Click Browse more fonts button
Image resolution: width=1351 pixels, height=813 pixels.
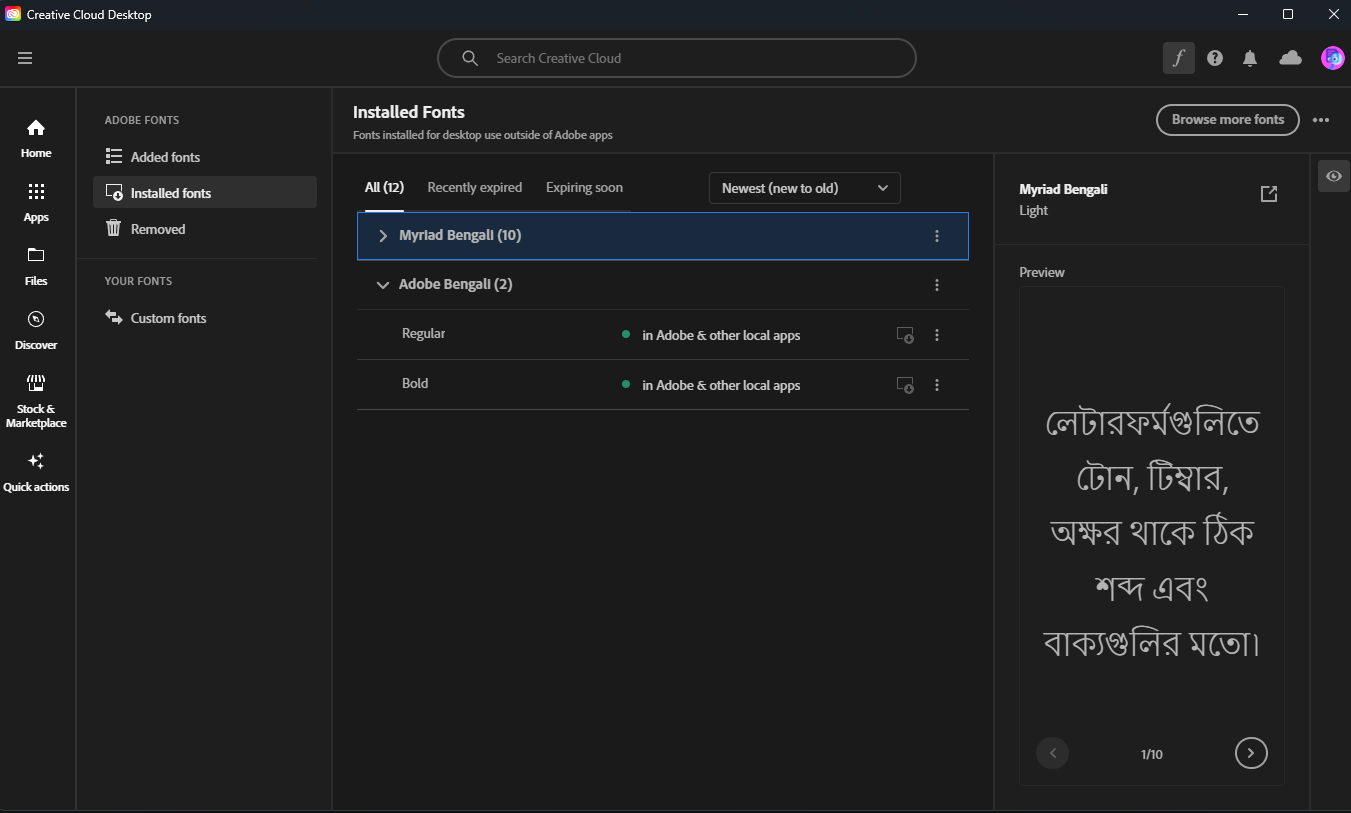(x=1227, y=120)
